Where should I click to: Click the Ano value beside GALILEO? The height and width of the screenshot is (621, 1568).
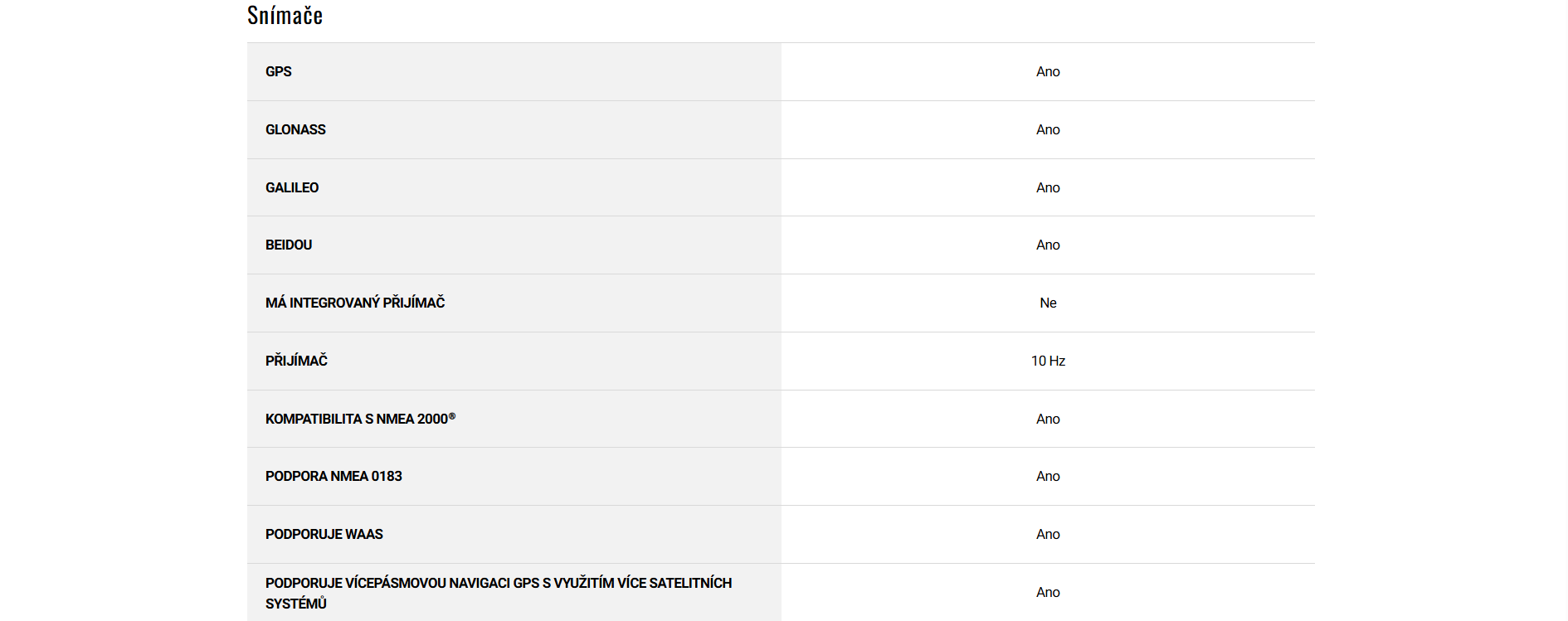(x=1048, y=188)
